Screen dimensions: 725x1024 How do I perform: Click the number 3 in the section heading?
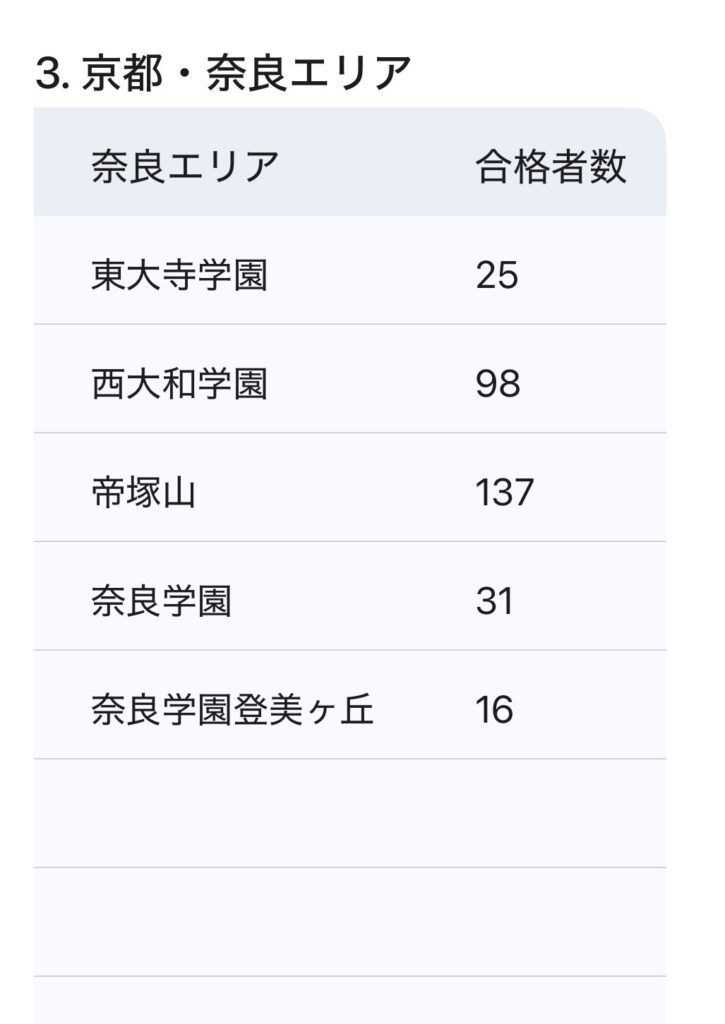(46, 74)
